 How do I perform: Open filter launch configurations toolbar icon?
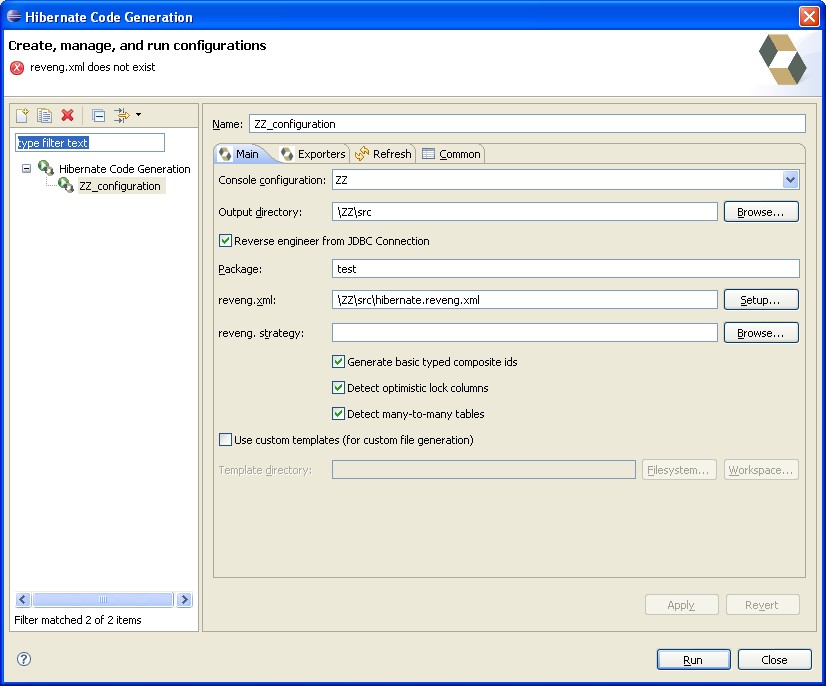[x=122, y=115]
